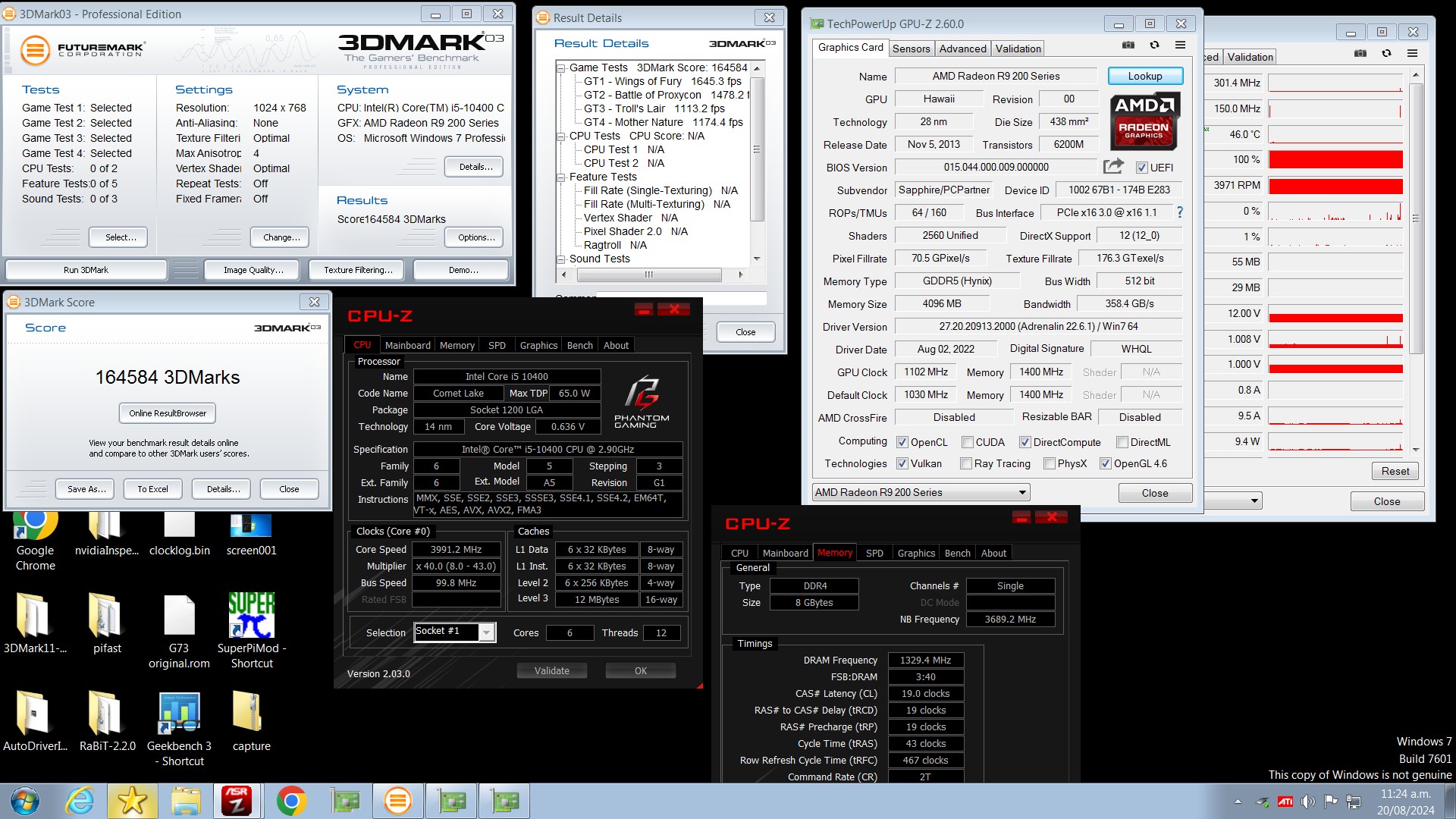Image resolution: width=1456 pixels, height=819 pixels.
Task: Toggle DirectML checkbox
Action: tap(1122, 442)
